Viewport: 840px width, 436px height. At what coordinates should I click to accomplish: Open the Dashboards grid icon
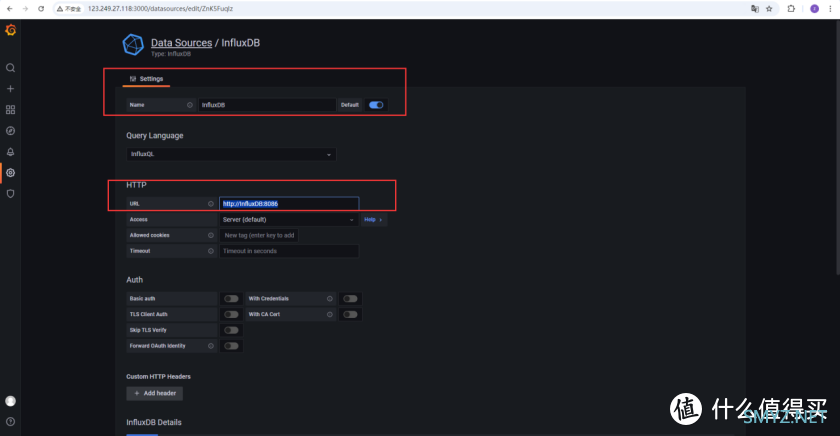(x=10, y=110)
